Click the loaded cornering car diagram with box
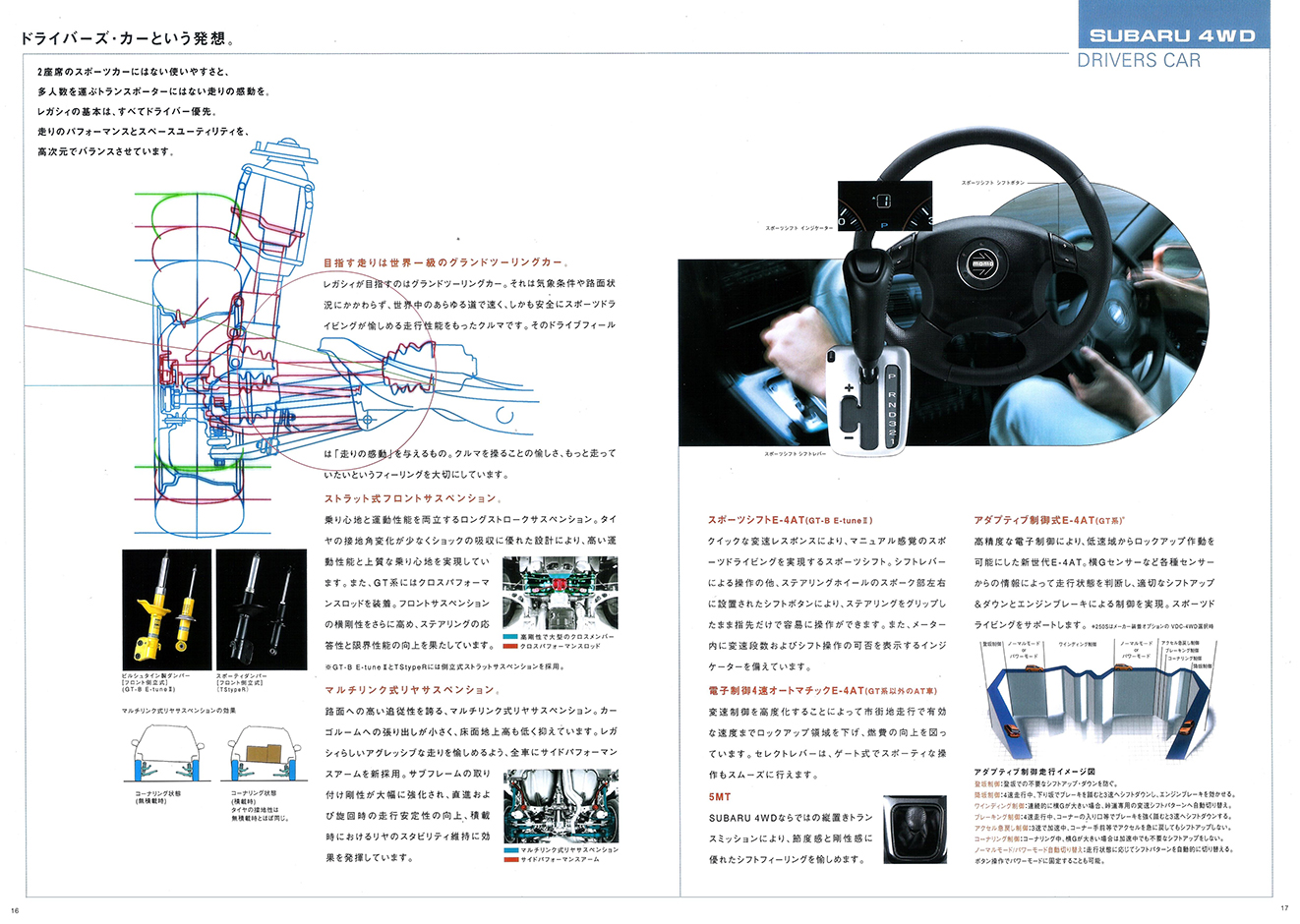 [263, 754]
